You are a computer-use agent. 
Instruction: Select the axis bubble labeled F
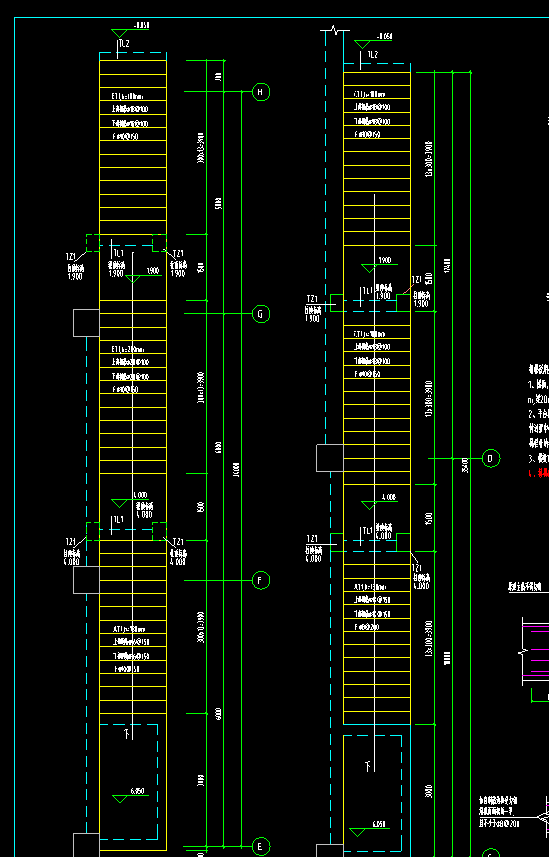260,580
